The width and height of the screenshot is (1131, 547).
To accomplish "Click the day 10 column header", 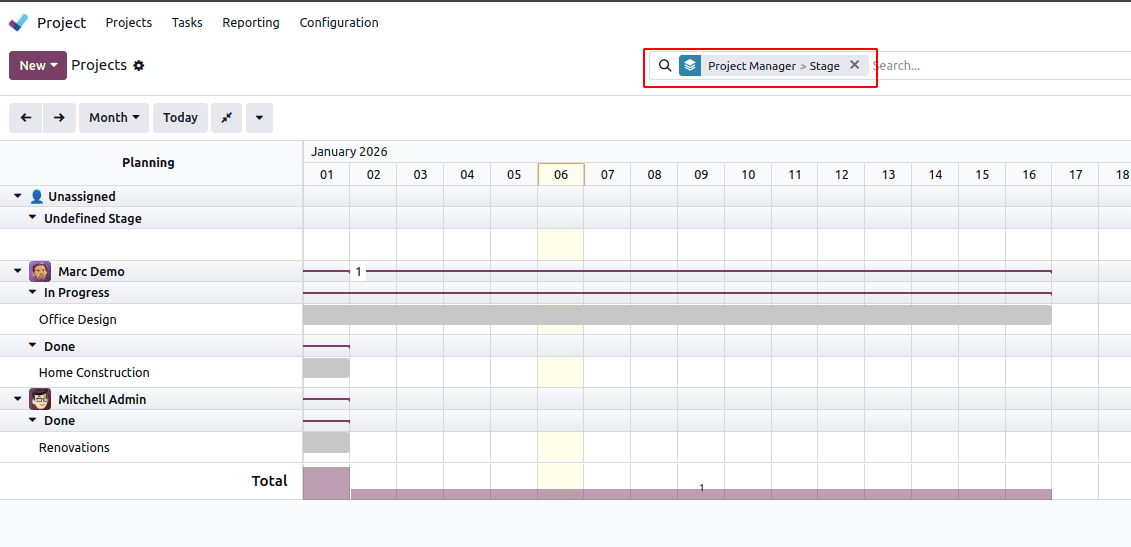I will pyautogui.click(x=748, y=174).
